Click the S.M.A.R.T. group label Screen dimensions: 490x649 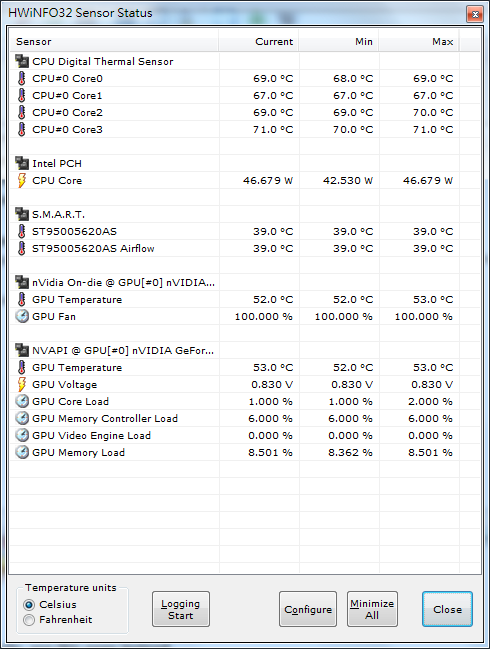(x=58, y=214)
